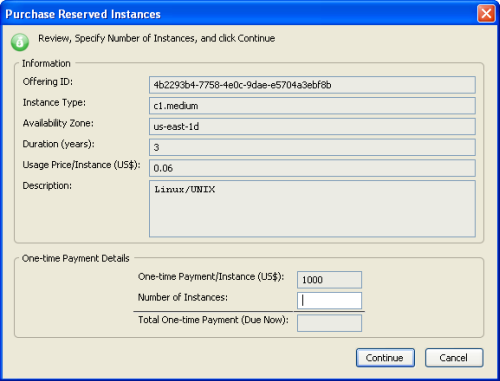Select the Usage Price/Instance field
This screenshot has height=381, width=500.
(312, 168)
